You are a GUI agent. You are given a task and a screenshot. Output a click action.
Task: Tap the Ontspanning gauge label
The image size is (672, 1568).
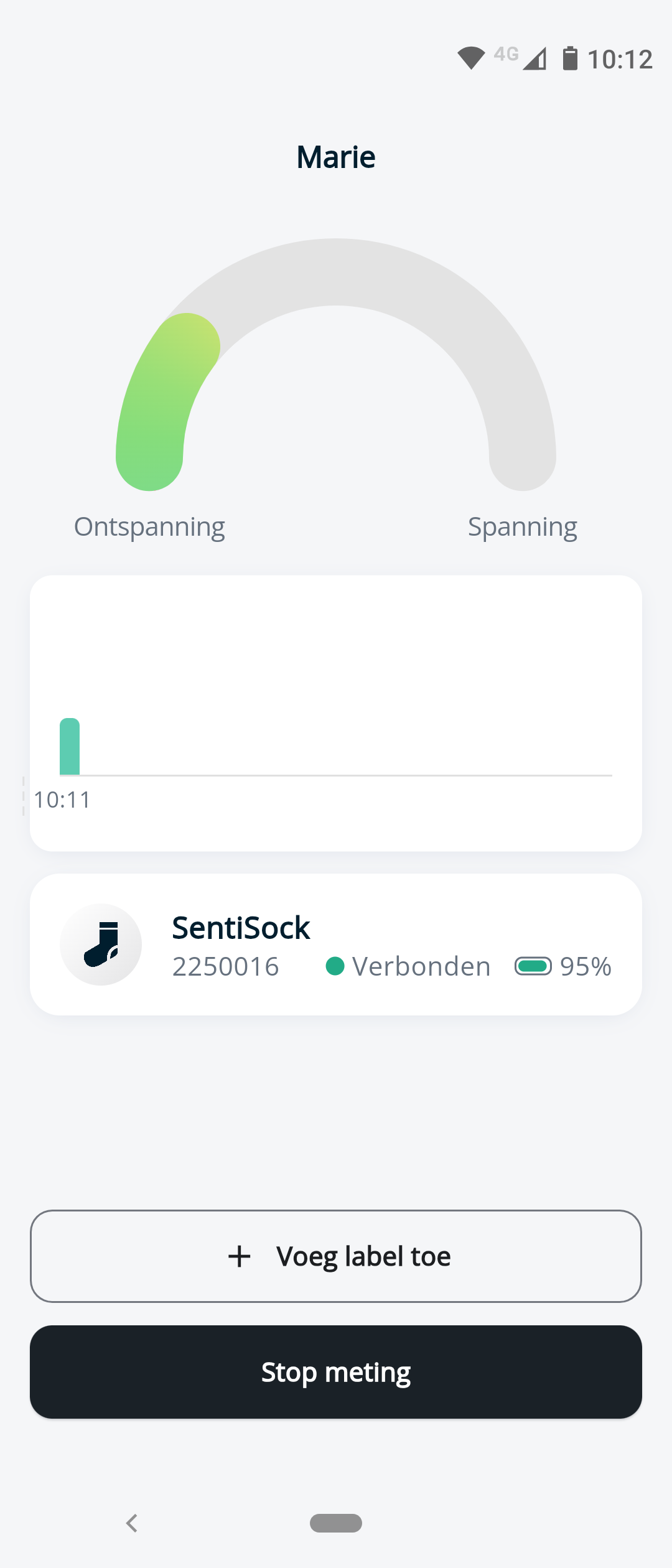click(149, 527)
